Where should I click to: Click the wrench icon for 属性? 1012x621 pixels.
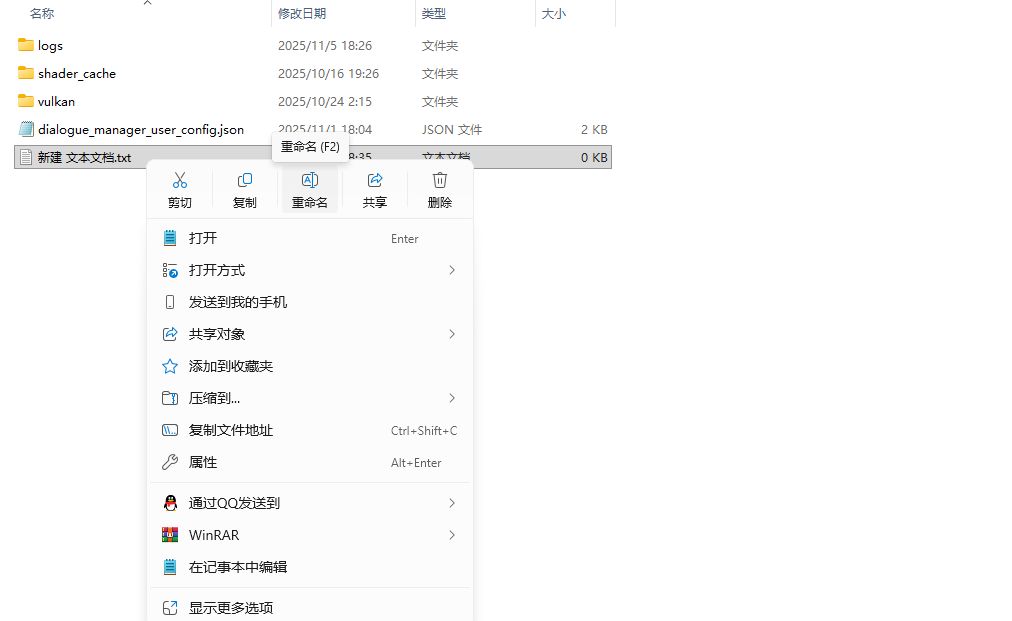[170, 462]
